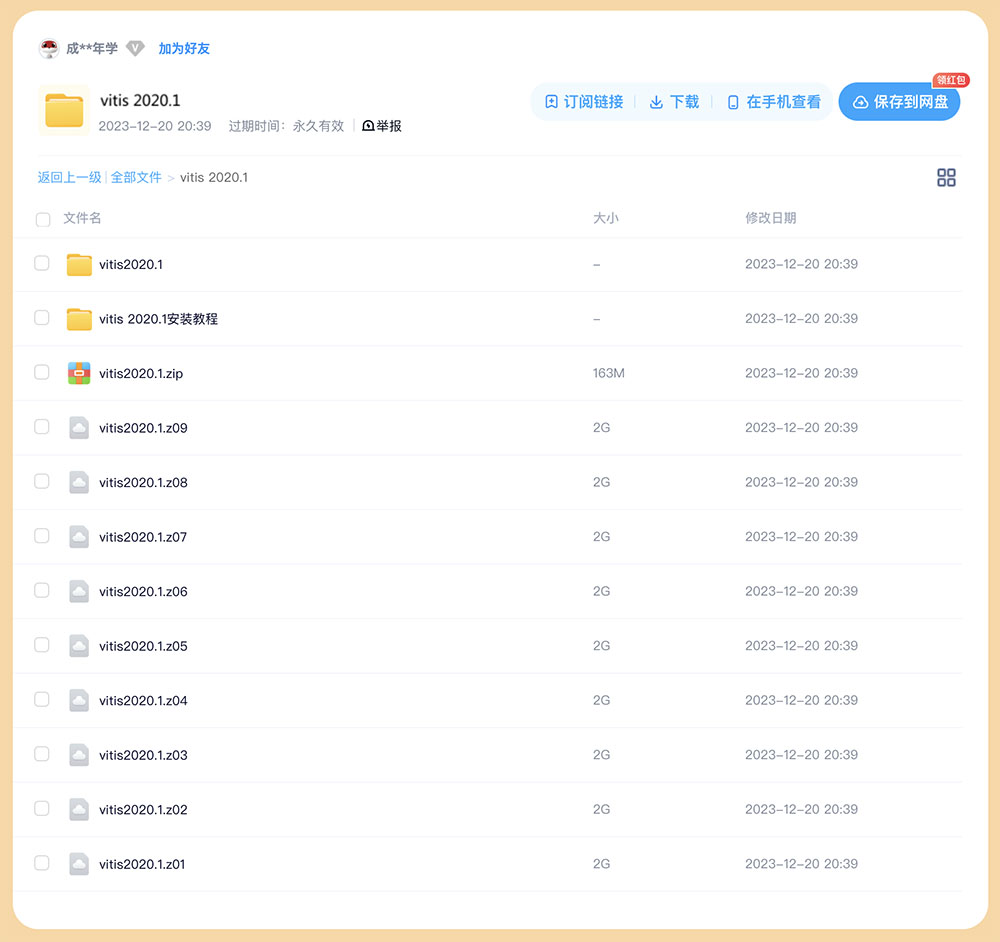
Task: Click the 举报 report icon
Action: pyautogui.click(x=368, y=126)
